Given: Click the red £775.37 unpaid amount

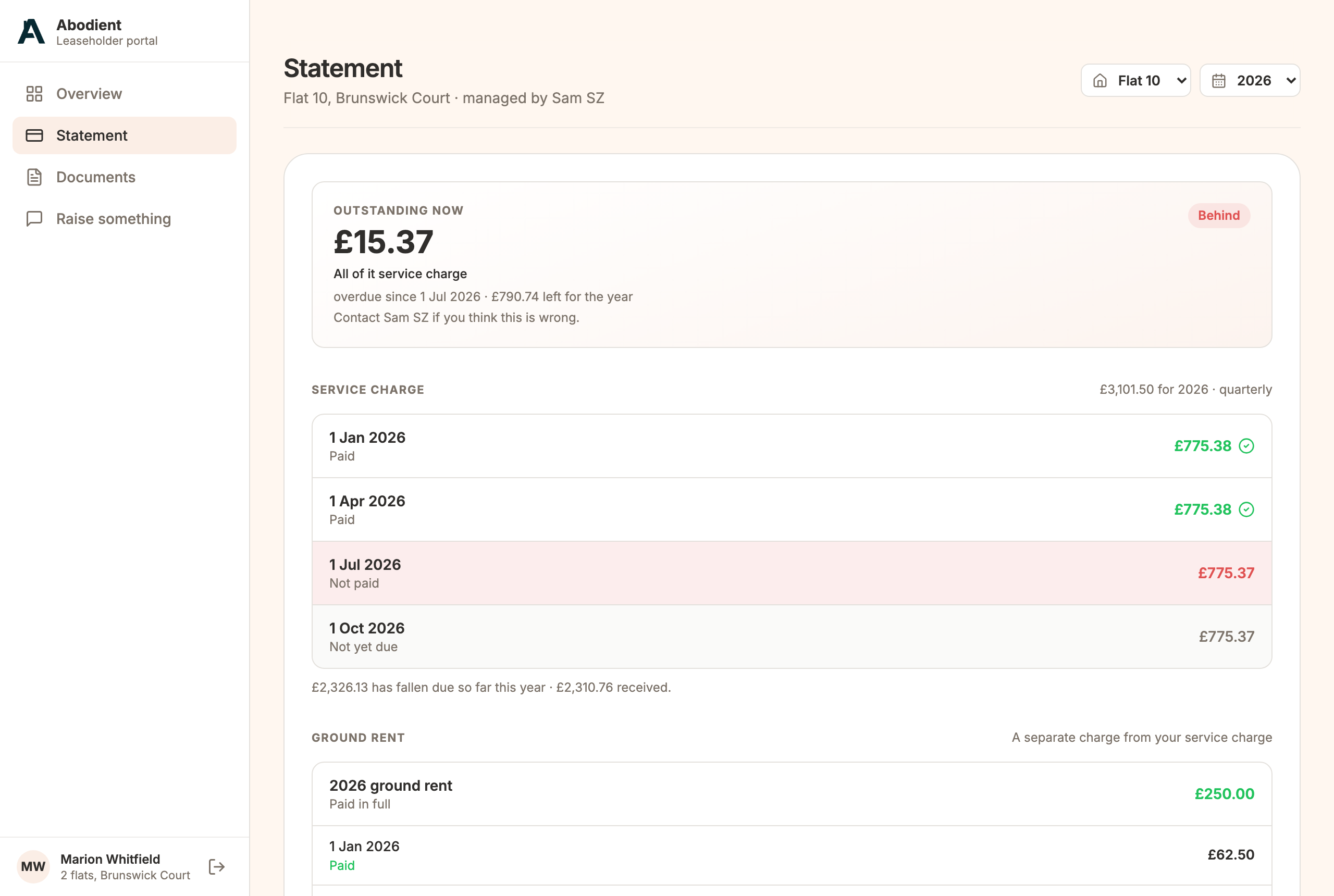Looking at the screenshot, I should coord(1226,573).
